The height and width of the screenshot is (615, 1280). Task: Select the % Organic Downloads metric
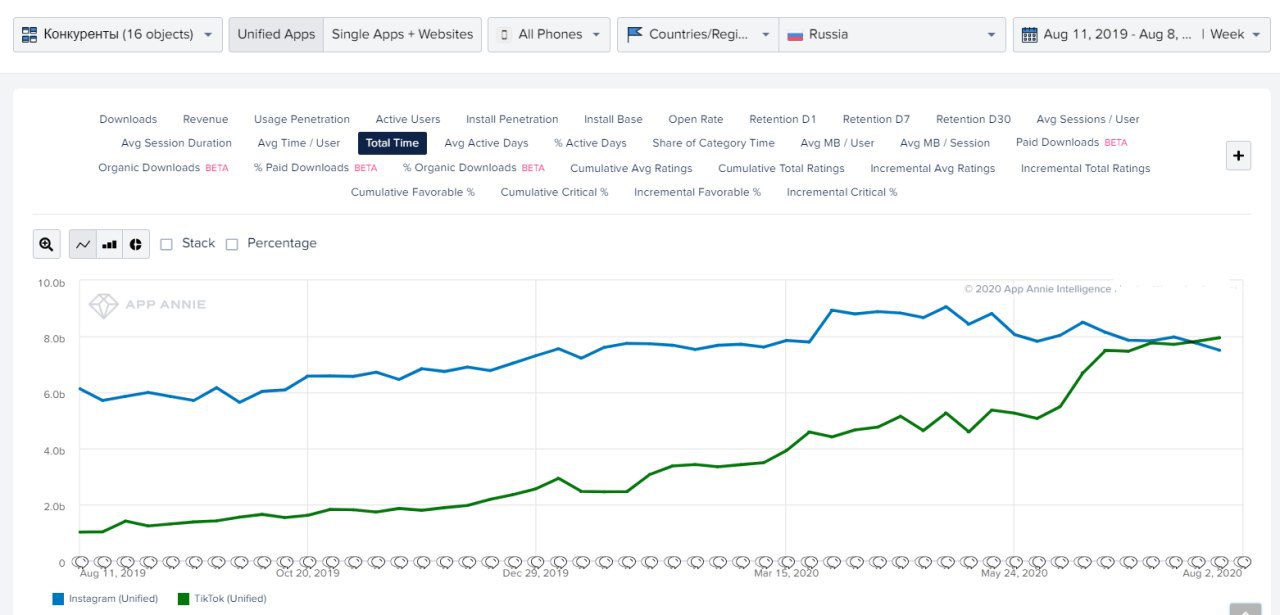point(474,168)
